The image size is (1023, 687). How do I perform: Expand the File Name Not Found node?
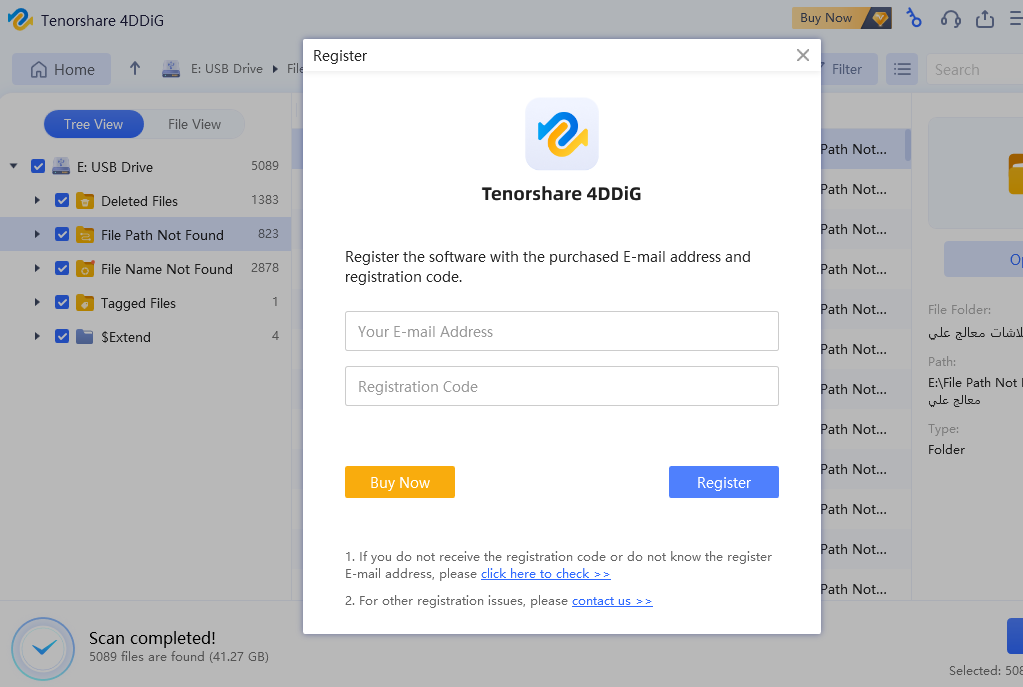(x=37, y=268)
